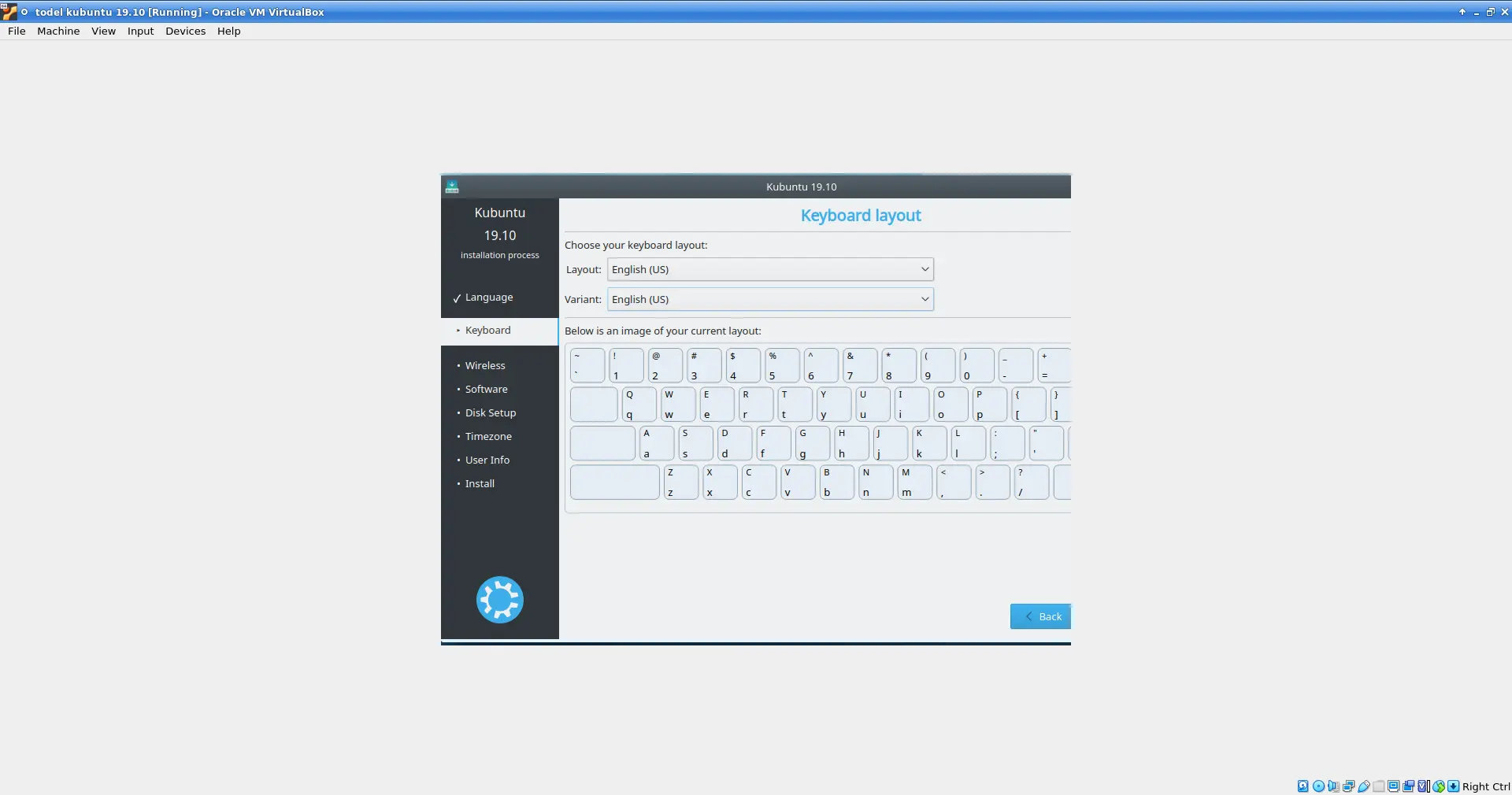Click the 'Kubuntu 19.10' installer title text
This screenshot has width=1512, height=795.
pos(802,187)
